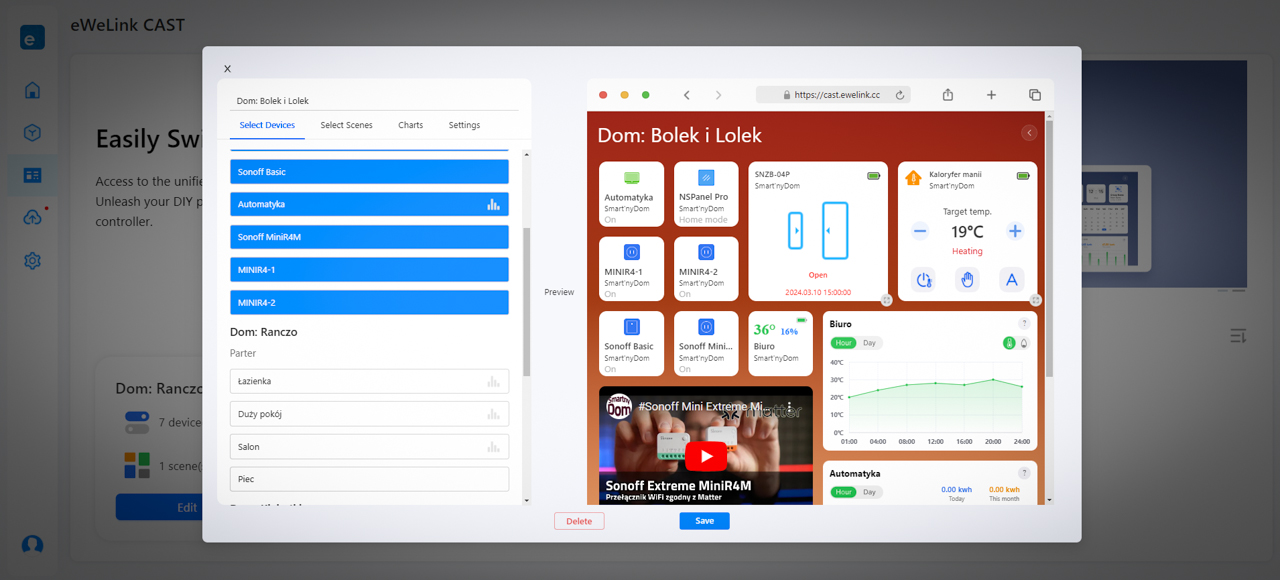Viewport: 1280px width, 580px height.
Task: Click the user profile avatar in the sidebar
Action: 32,544
